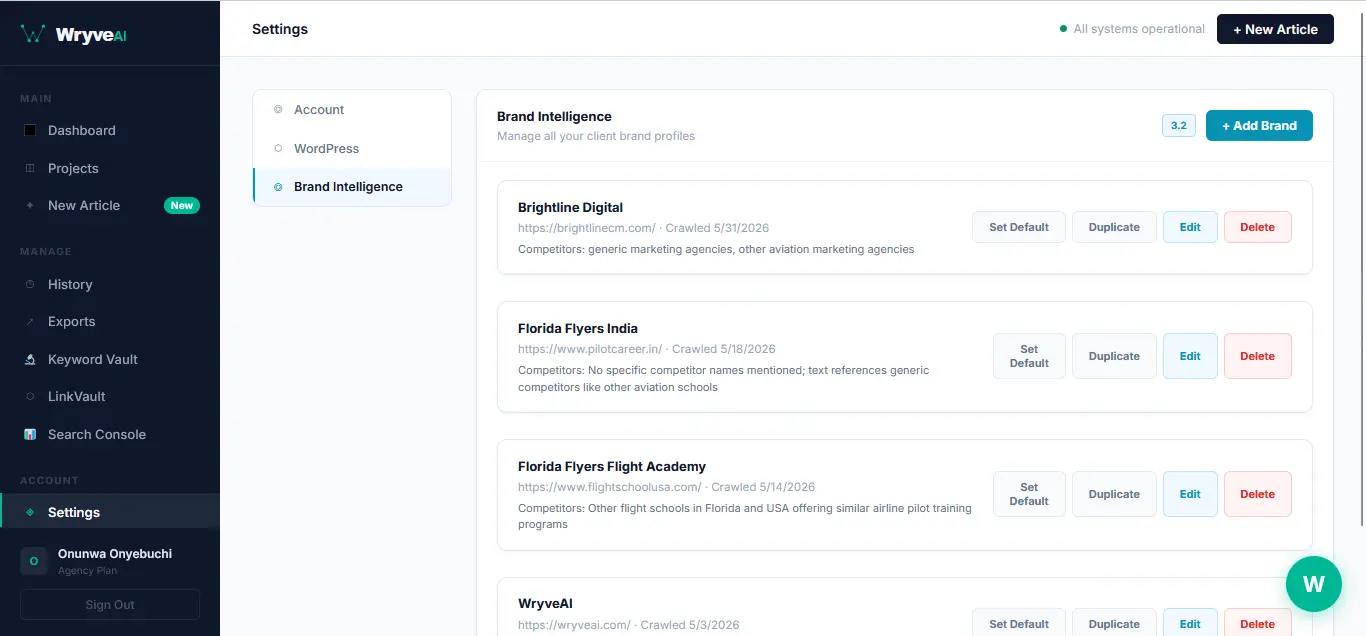This screenshot has height=636, width=1366.
Task: Click the Onunwa Onyebuchi user name
Action: [115, 554]
